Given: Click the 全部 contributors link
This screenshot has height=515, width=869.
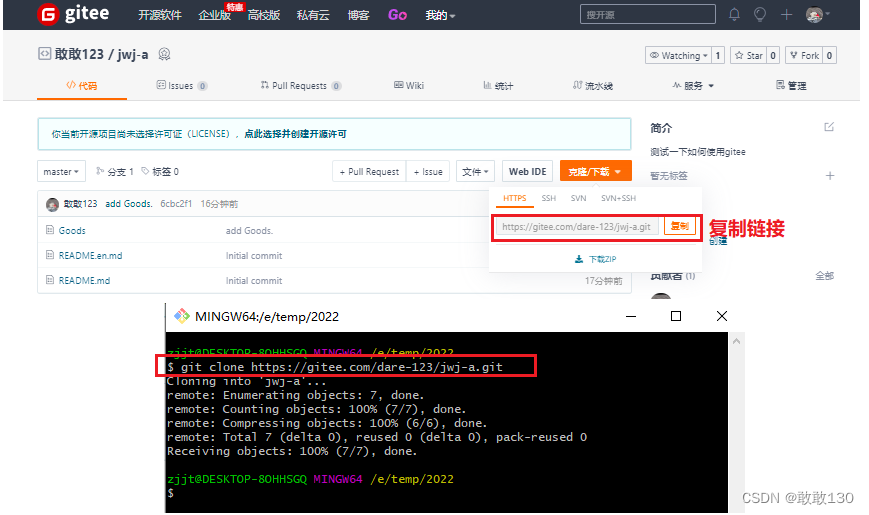Looking at the screenshot, I should (824, 276).
